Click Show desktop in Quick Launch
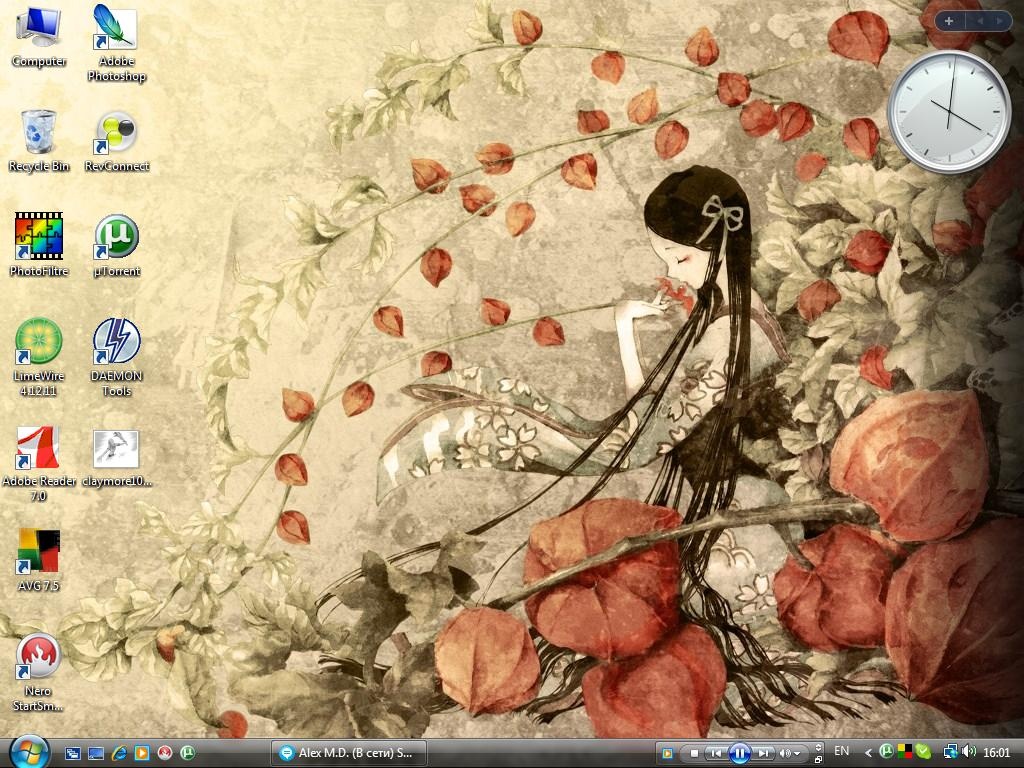The image size is (1024, 768). [x=96, y=753]
